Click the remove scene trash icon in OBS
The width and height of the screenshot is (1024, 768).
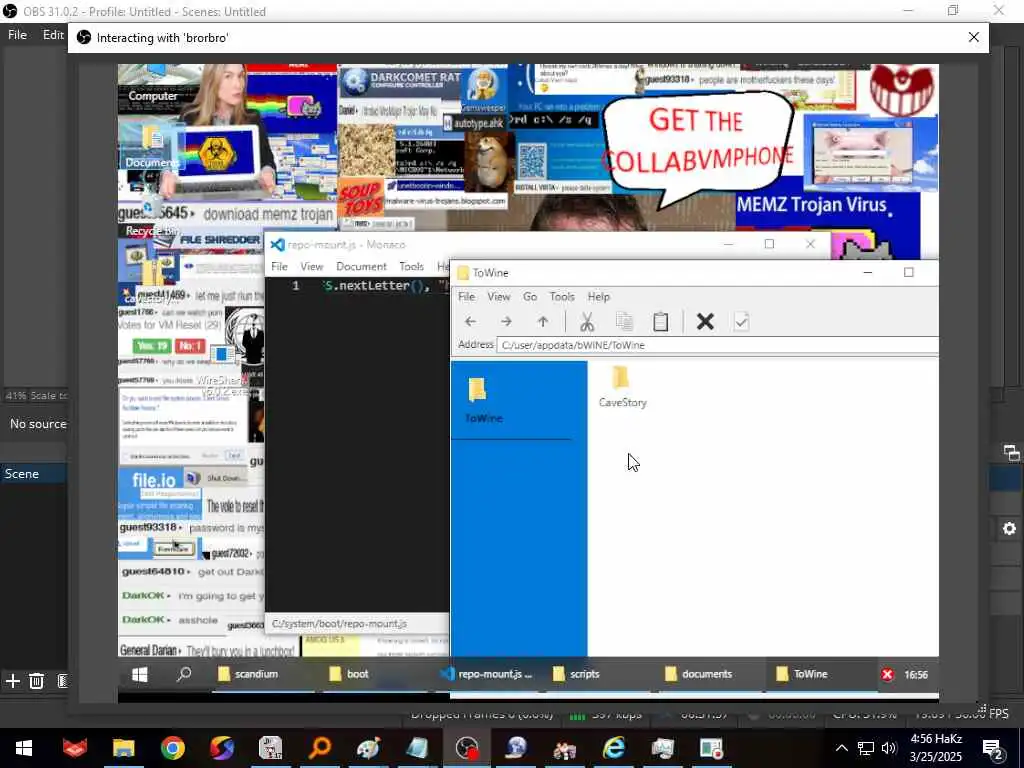point(37,681)
